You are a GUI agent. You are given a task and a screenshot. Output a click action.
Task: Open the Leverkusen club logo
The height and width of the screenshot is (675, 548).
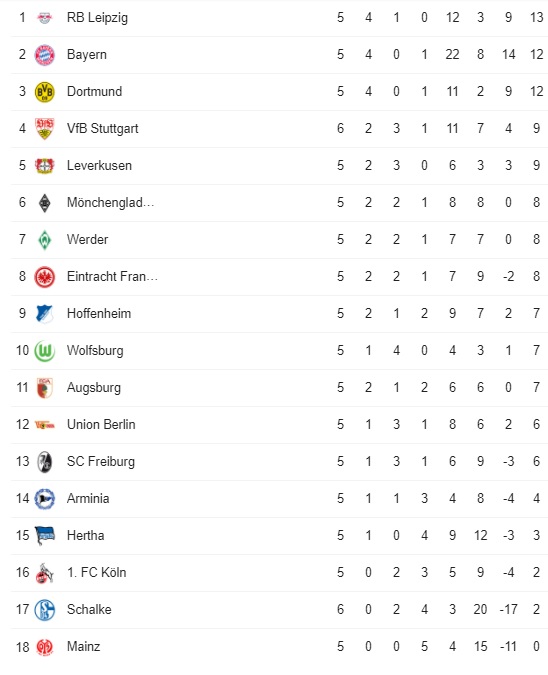(x=44, y=166)
